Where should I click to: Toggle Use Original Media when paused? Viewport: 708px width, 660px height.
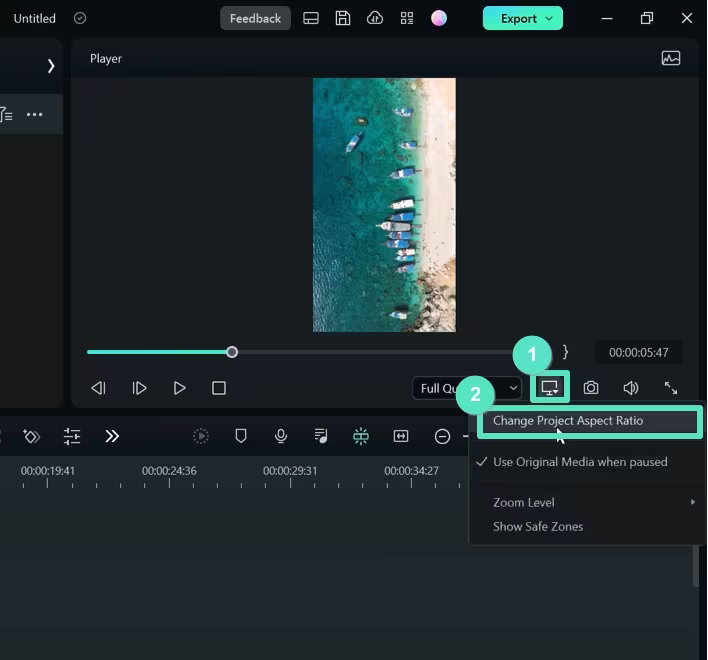coord(580,462)
